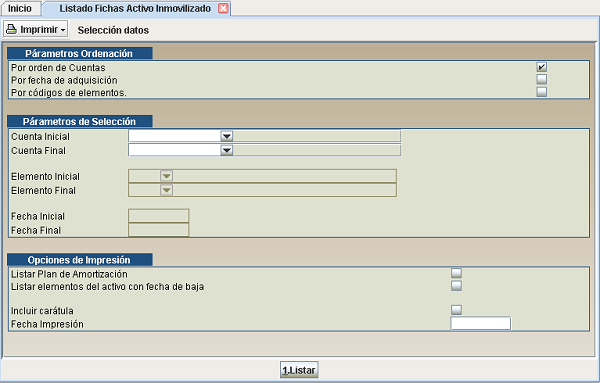Click the printer icon on Imprimir button
Viewport: 600px width, 383px height.
tap(11, 29)
